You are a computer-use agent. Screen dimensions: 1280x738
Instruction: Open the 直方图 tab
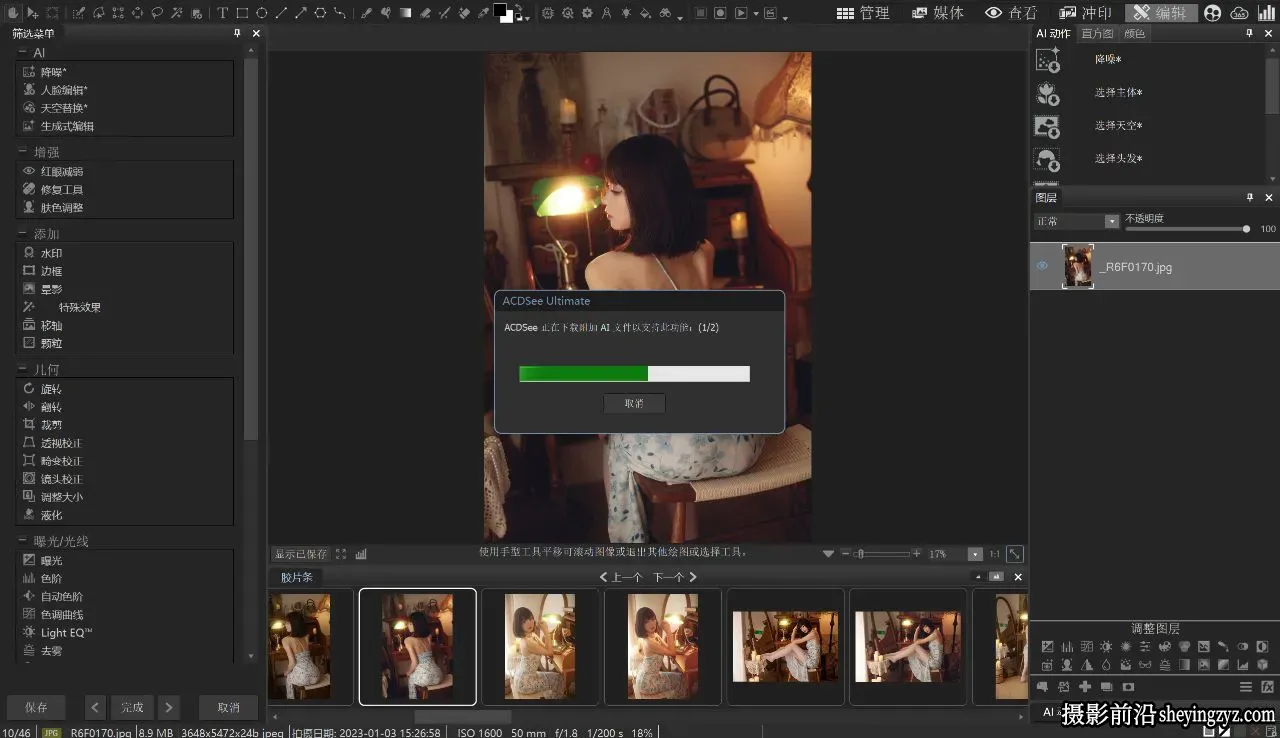pos(1097,33)
